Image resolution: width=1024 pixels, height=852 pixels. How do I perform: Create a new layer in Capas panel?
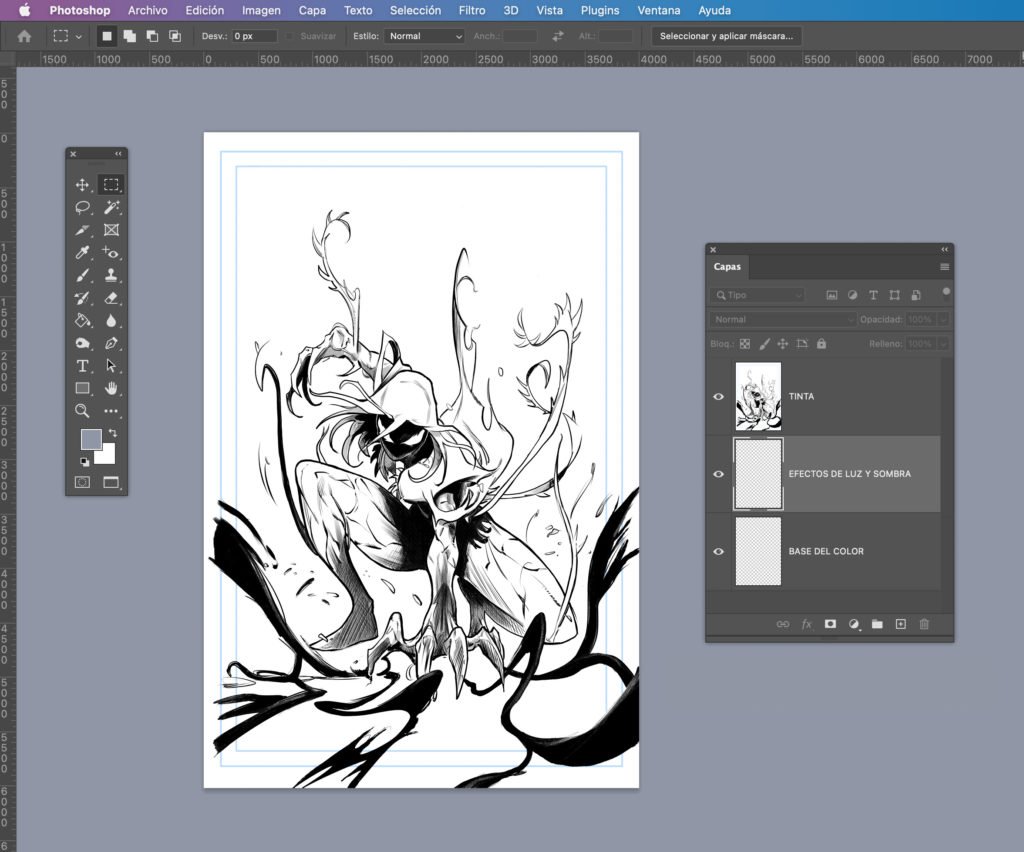point(900,624)
